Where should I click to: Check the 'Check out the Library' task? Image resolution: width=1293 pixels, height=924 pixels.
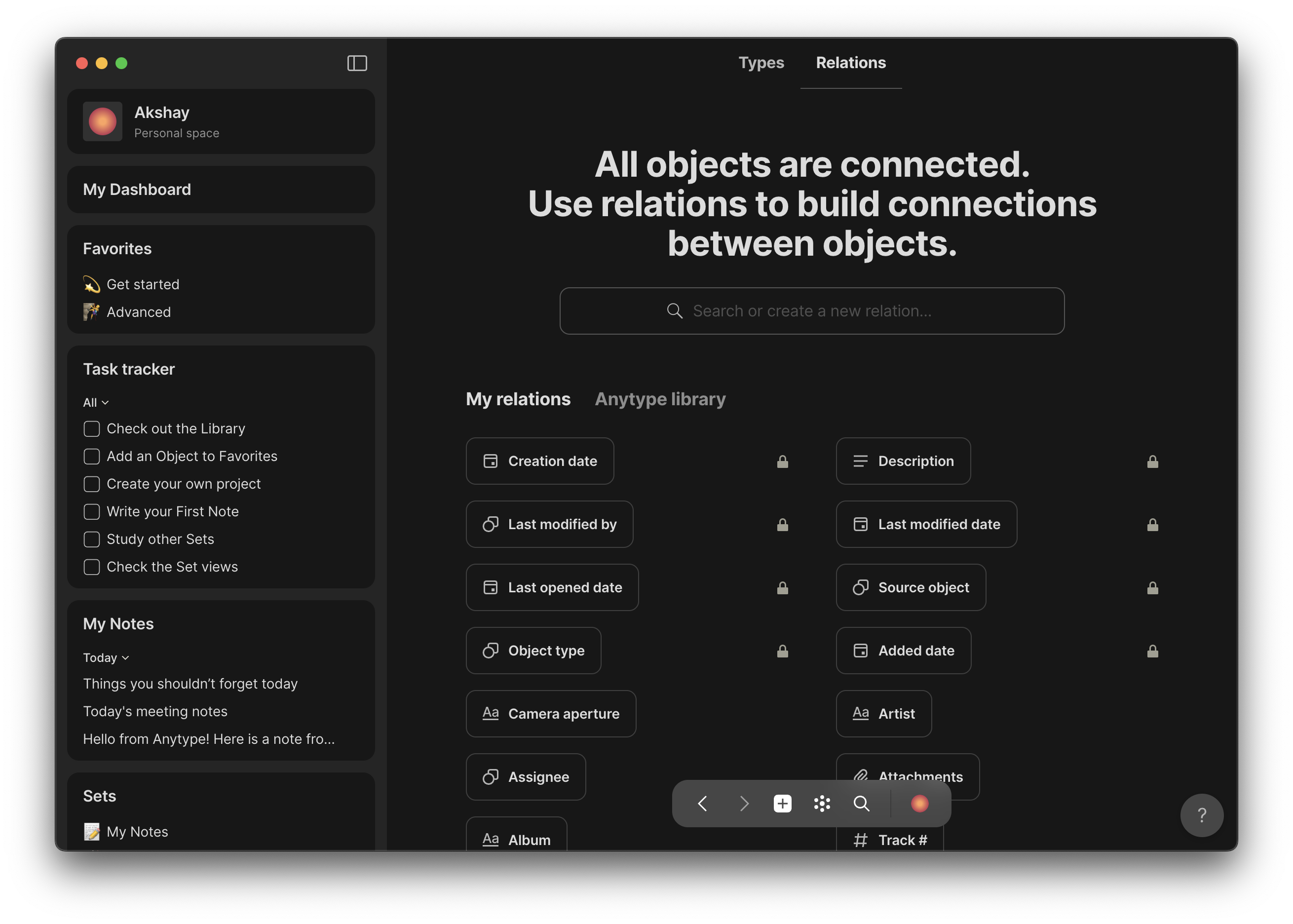pyautogui.click(x=92, y=428)
